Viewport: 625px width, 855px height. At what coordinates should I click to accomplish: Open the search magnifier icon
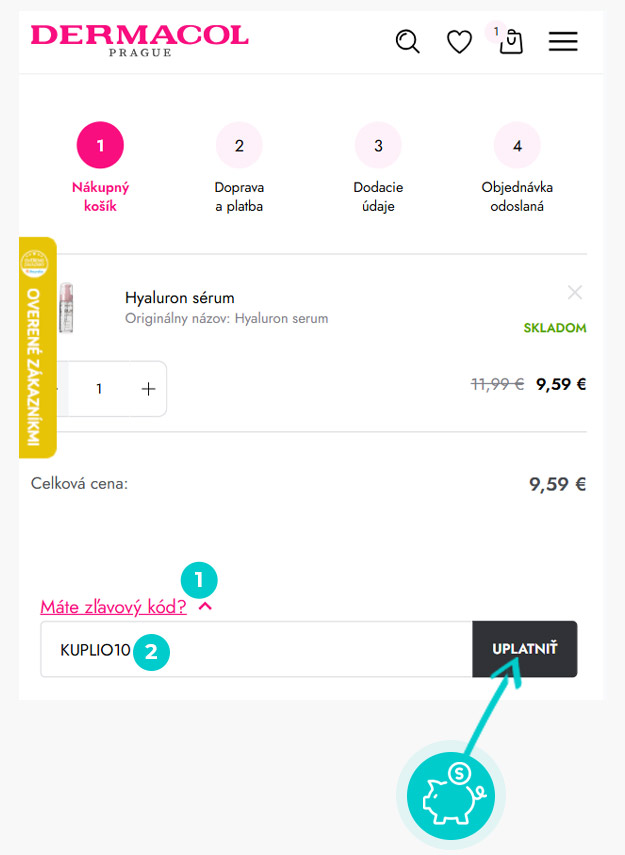click(x=407, y=41)
